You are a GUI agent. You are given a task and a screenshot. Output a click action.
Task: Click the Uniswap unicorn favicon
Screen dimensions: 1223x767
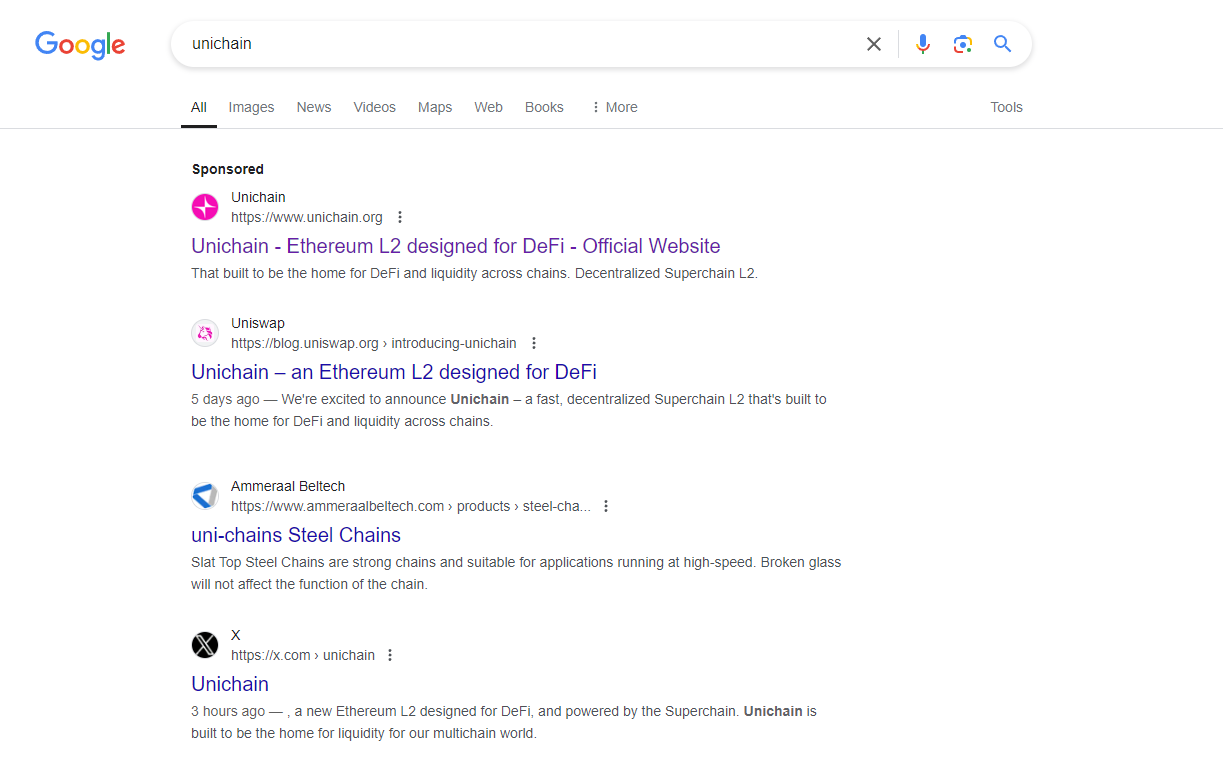205,333
